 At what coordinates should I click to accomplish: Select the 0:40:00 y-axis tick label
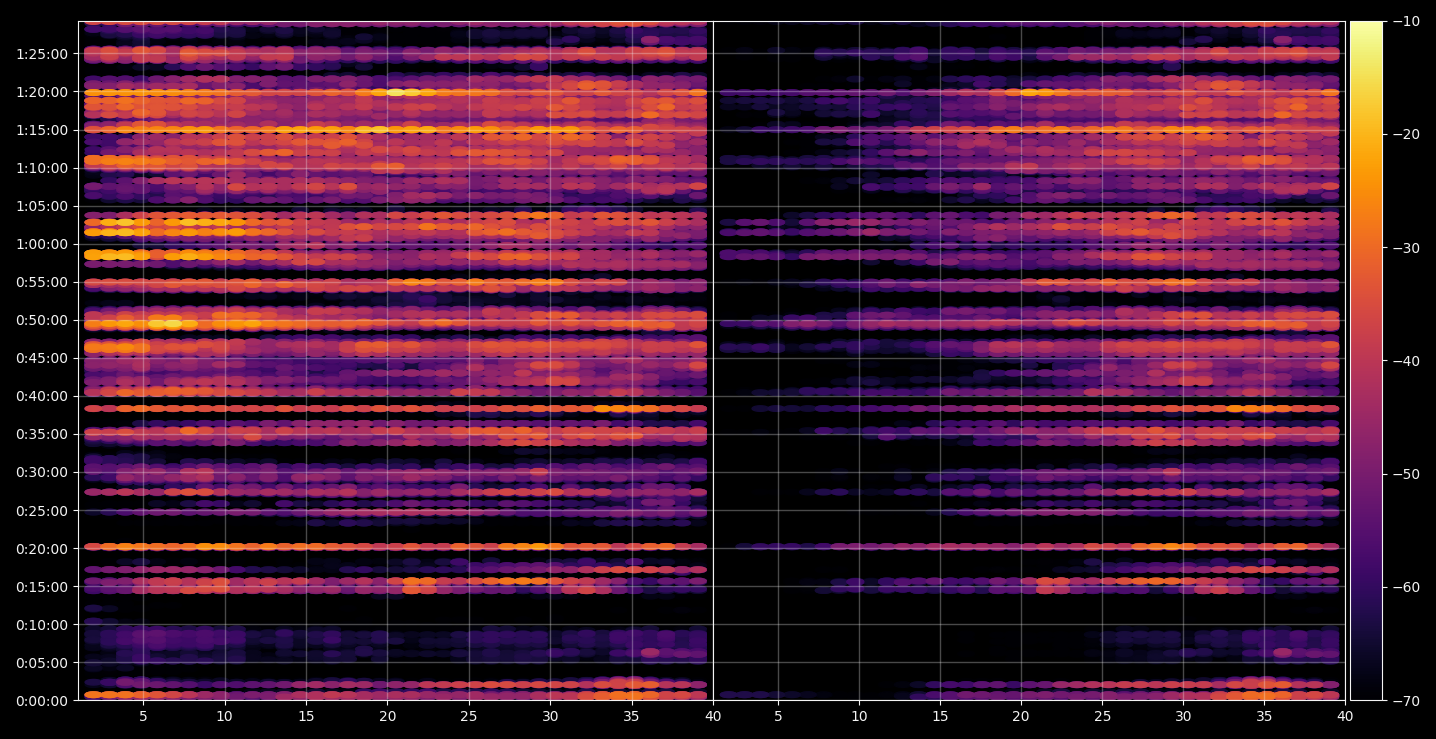42,396
